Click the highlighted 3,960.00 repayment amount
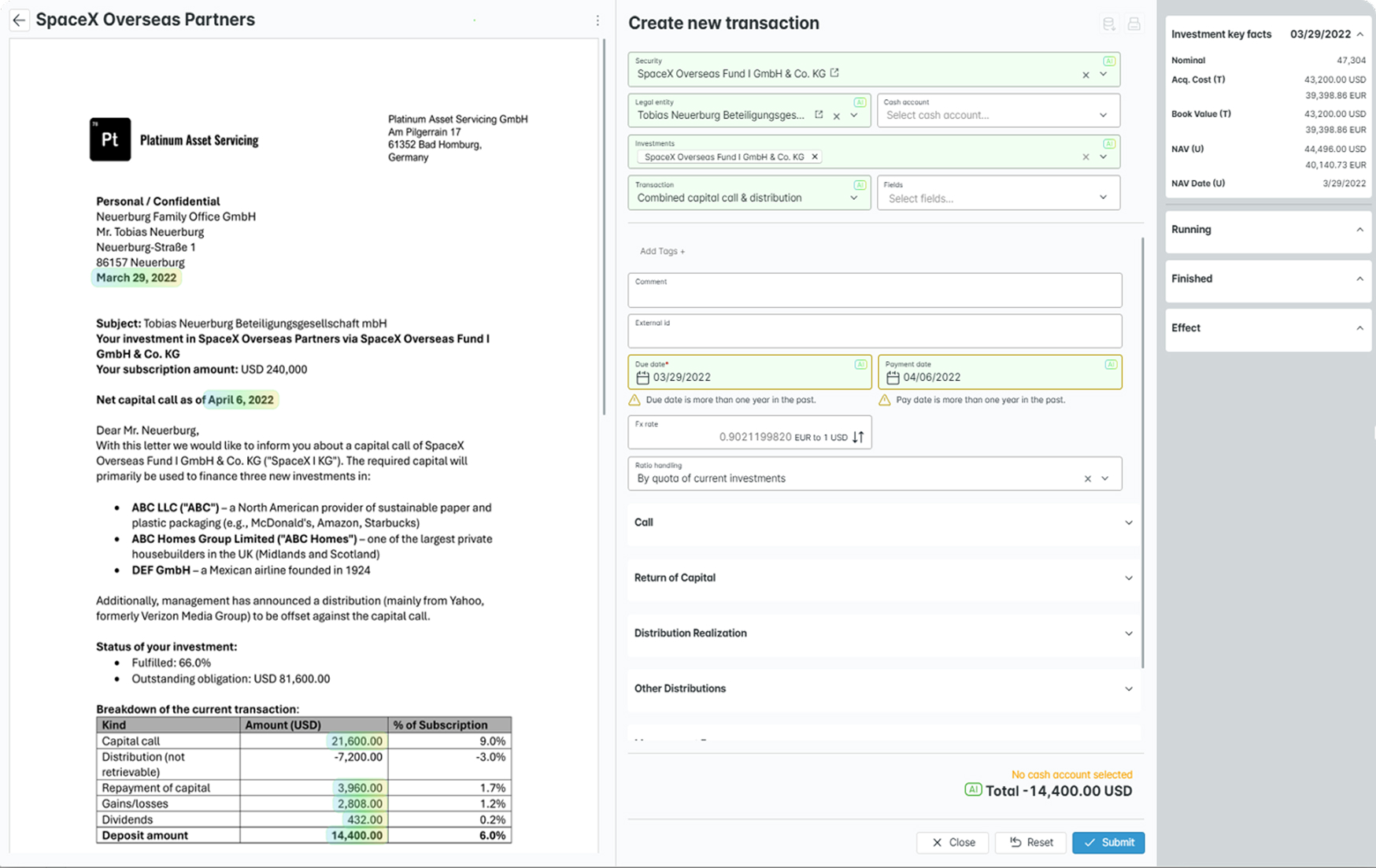 pos(360,788)
